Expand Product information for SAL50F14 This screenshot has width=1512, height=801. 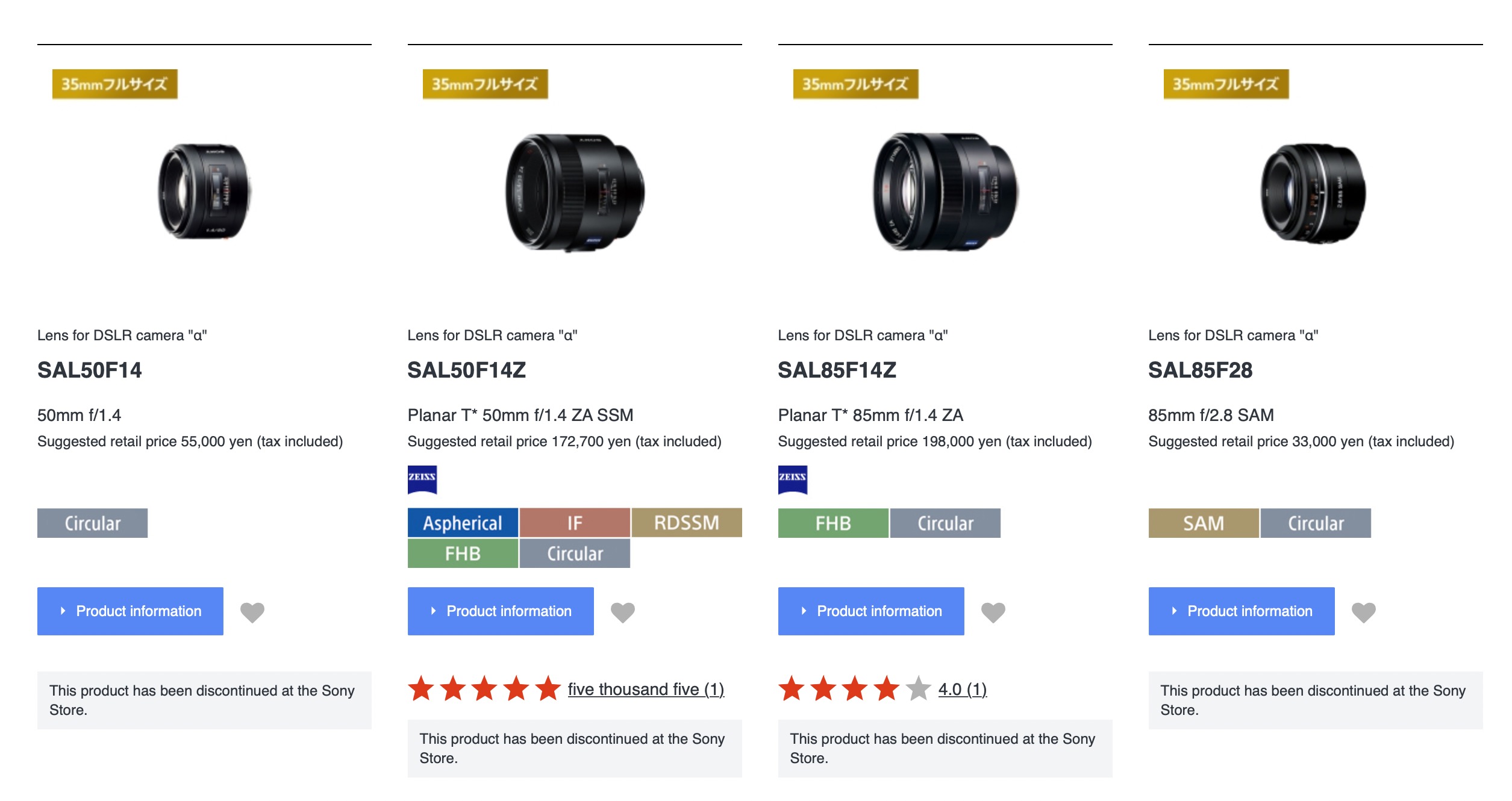tap(130, 611)
